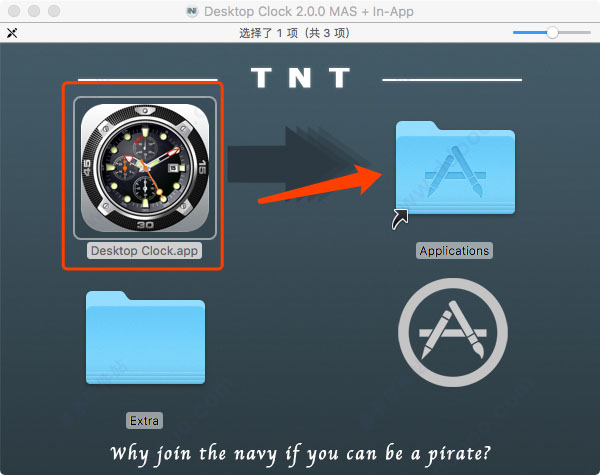The width and height of the screenshot is (600, 475).
Task: Minimize the Desktop Clock window
Action: pos(34,11)
